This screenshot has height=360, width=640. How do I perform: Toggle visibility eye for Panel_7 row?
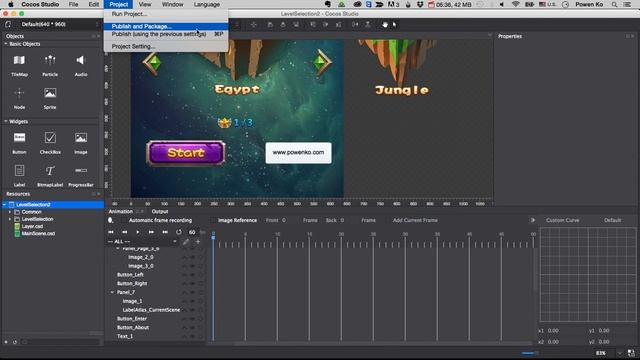[x=192, y=292]
